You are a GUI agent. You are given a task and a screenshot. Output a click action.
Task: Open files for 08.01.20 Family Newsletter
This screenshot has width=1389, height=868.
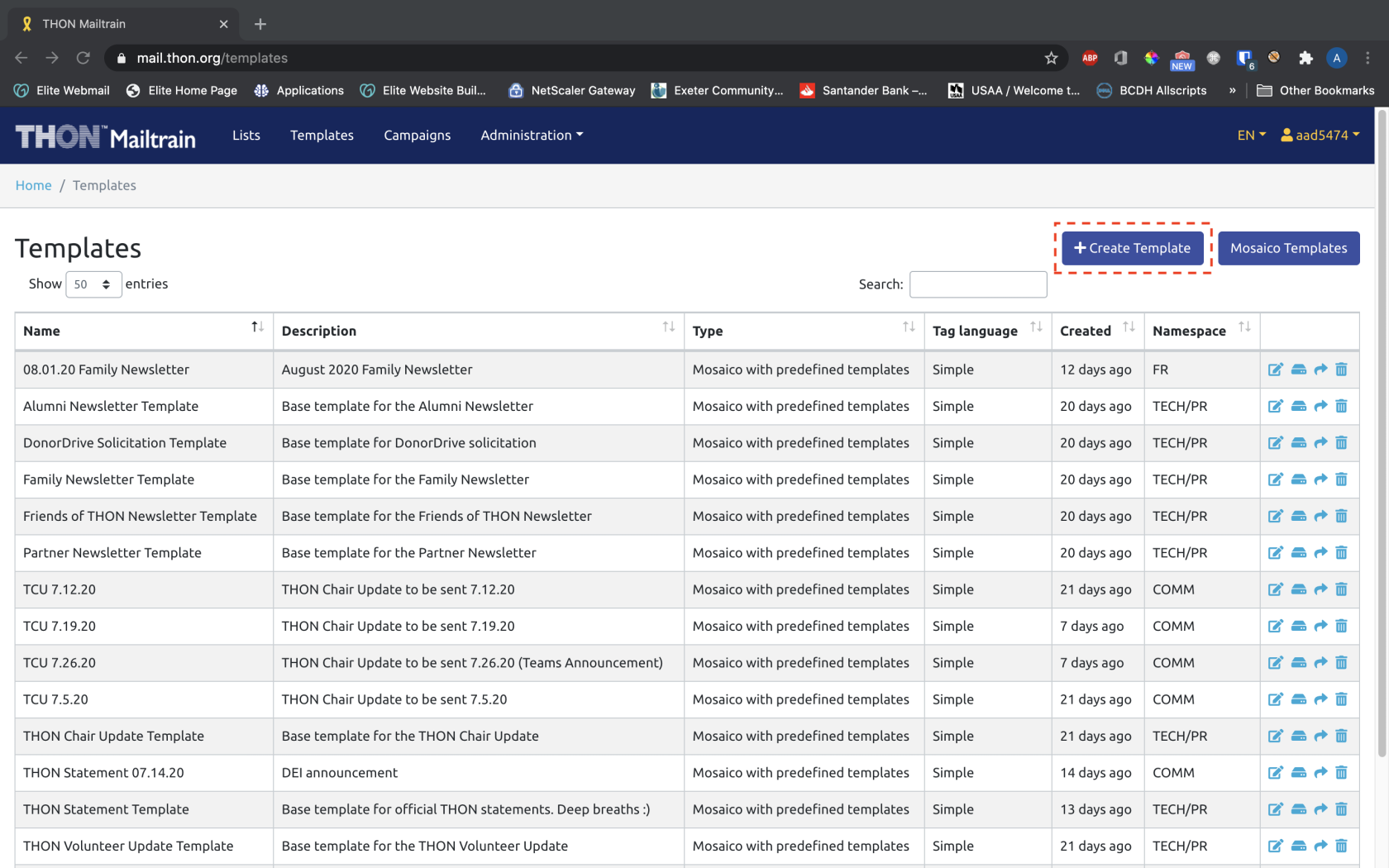click(x=1299, y=370)
